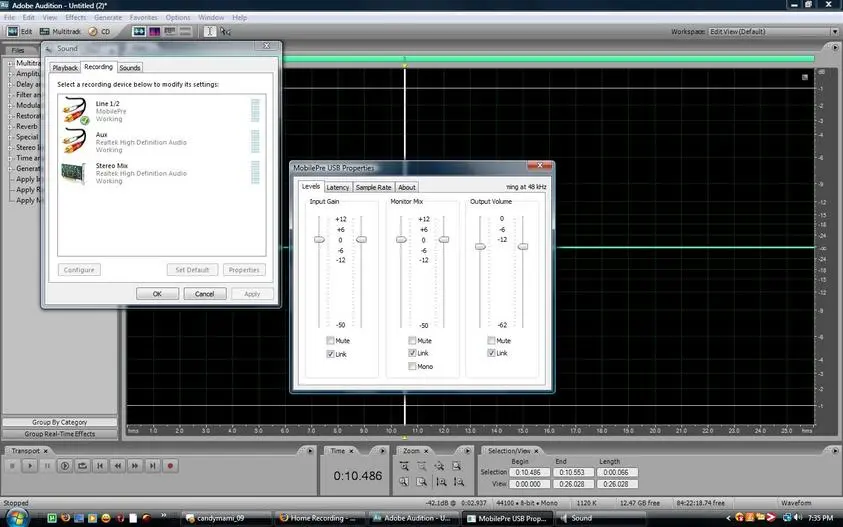Expand the Amplitude effects tree item

(10, 74)
